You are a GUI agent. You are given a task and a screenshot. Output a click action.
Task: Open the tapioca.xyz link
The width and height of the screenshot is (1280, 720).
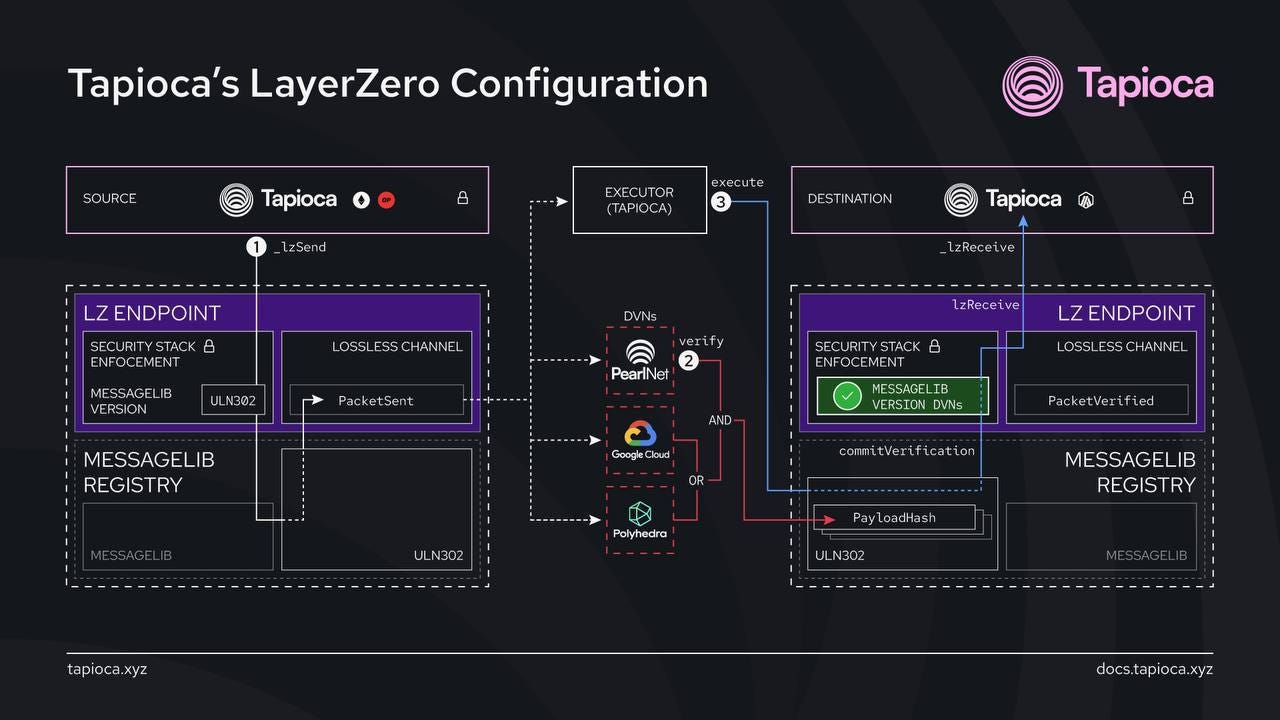click(106, 669)
